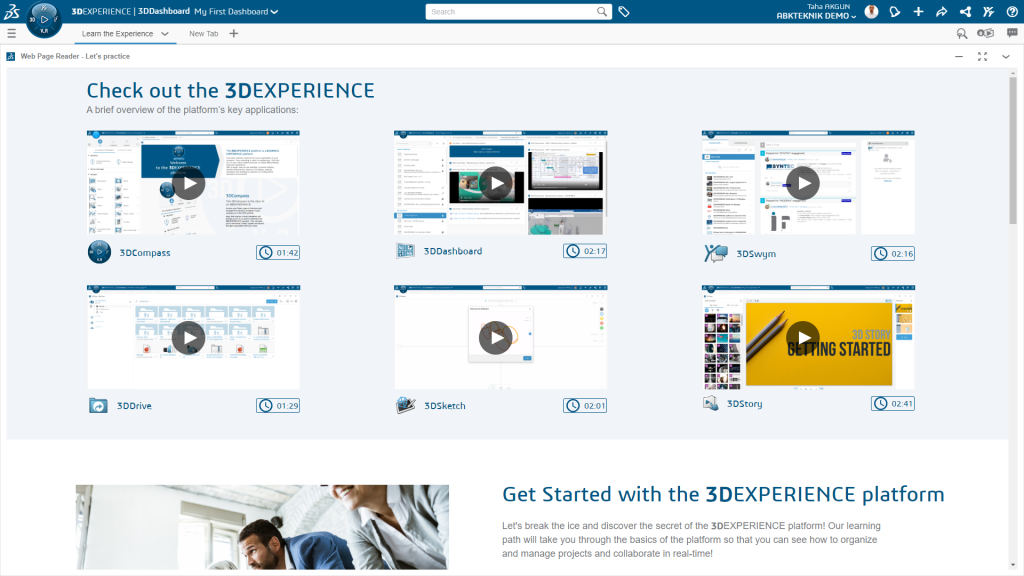Viewport: 1024px width, 576px height.
Task: Play the 3DCompass overview video
Action: [x=188, y=183]
